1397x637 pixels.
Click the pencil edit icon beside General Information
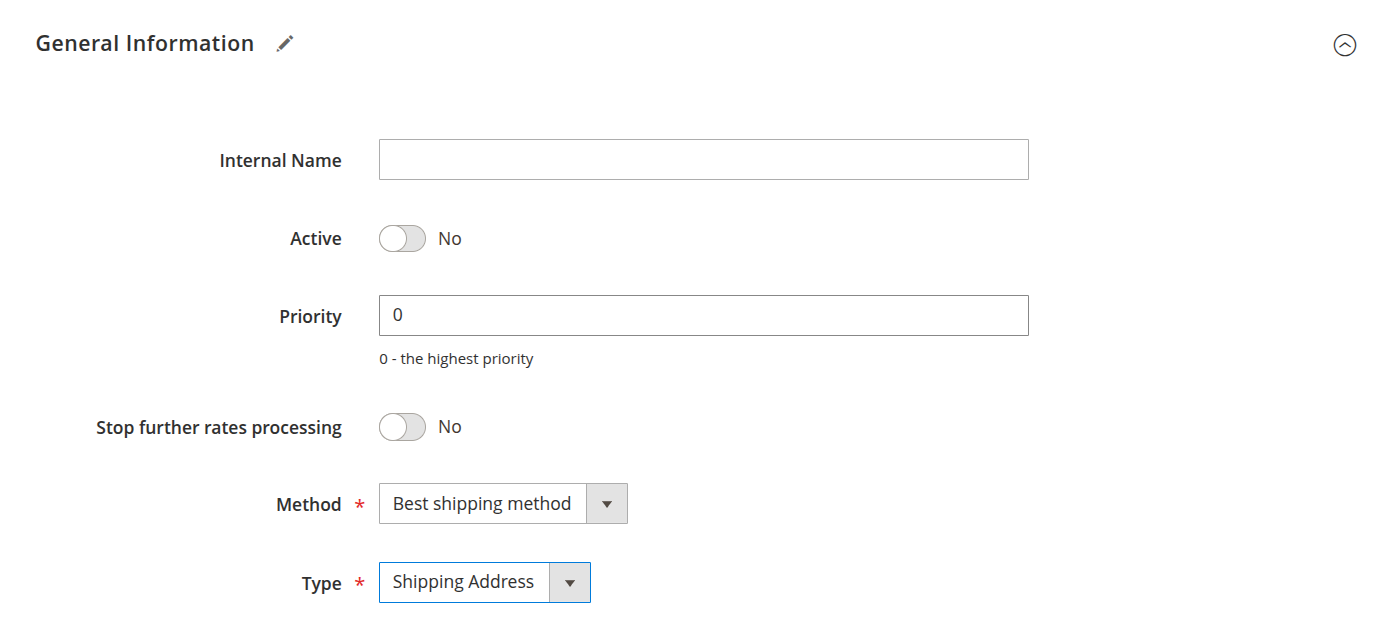285,43
